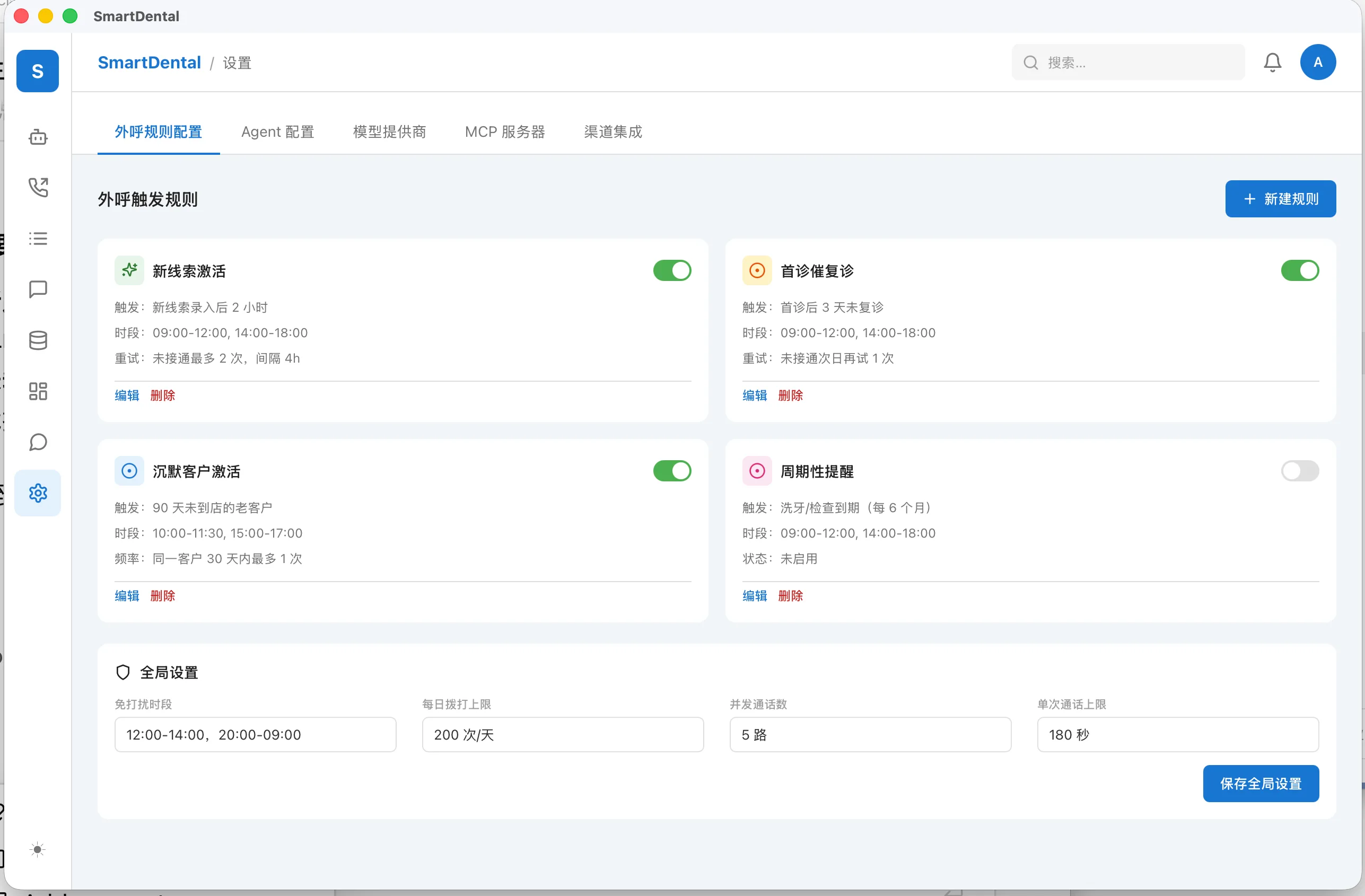Click the 周期性提醒 pink target icon

757,471
